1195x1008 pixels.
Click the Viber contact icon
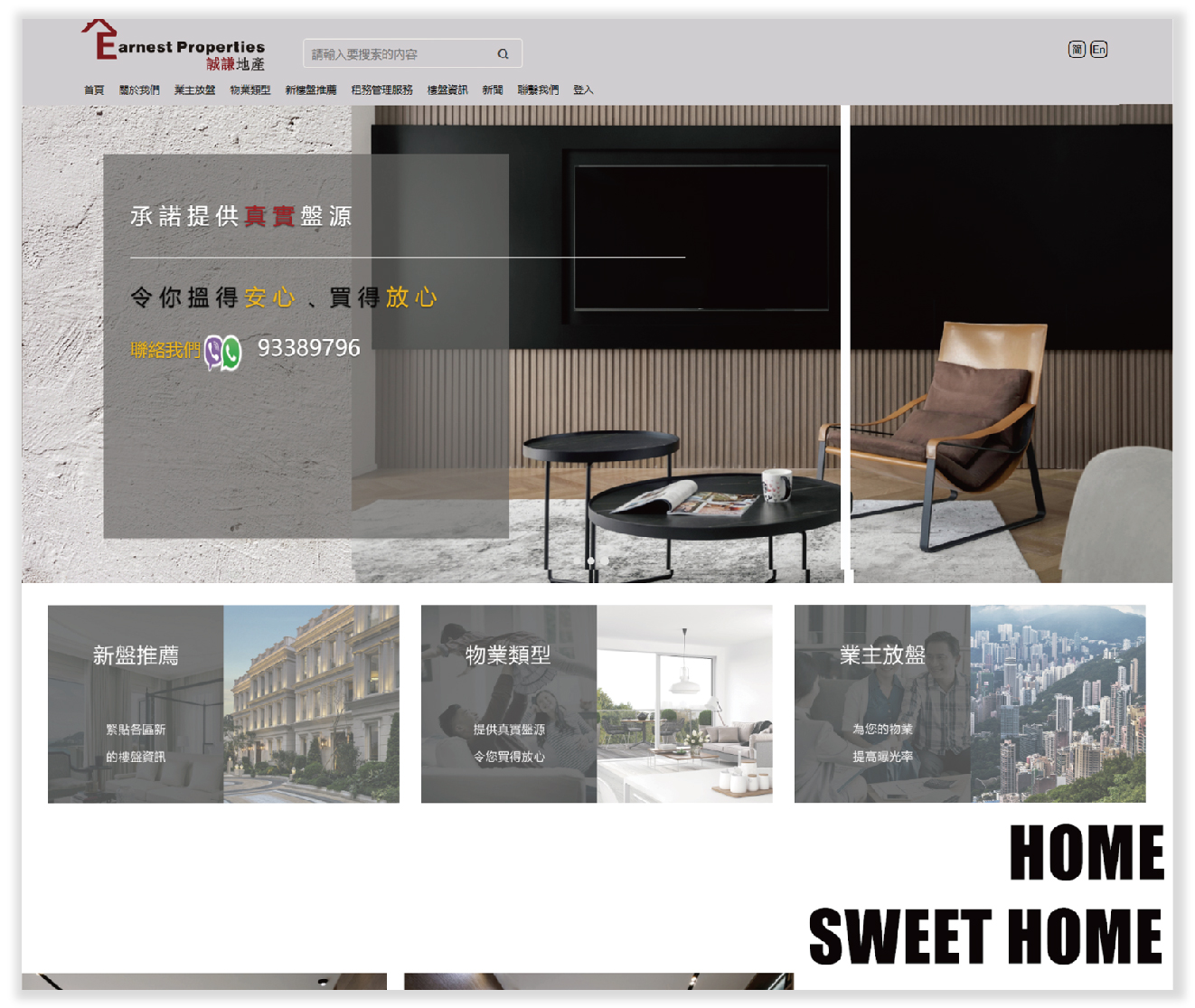(x=213, y=352)
